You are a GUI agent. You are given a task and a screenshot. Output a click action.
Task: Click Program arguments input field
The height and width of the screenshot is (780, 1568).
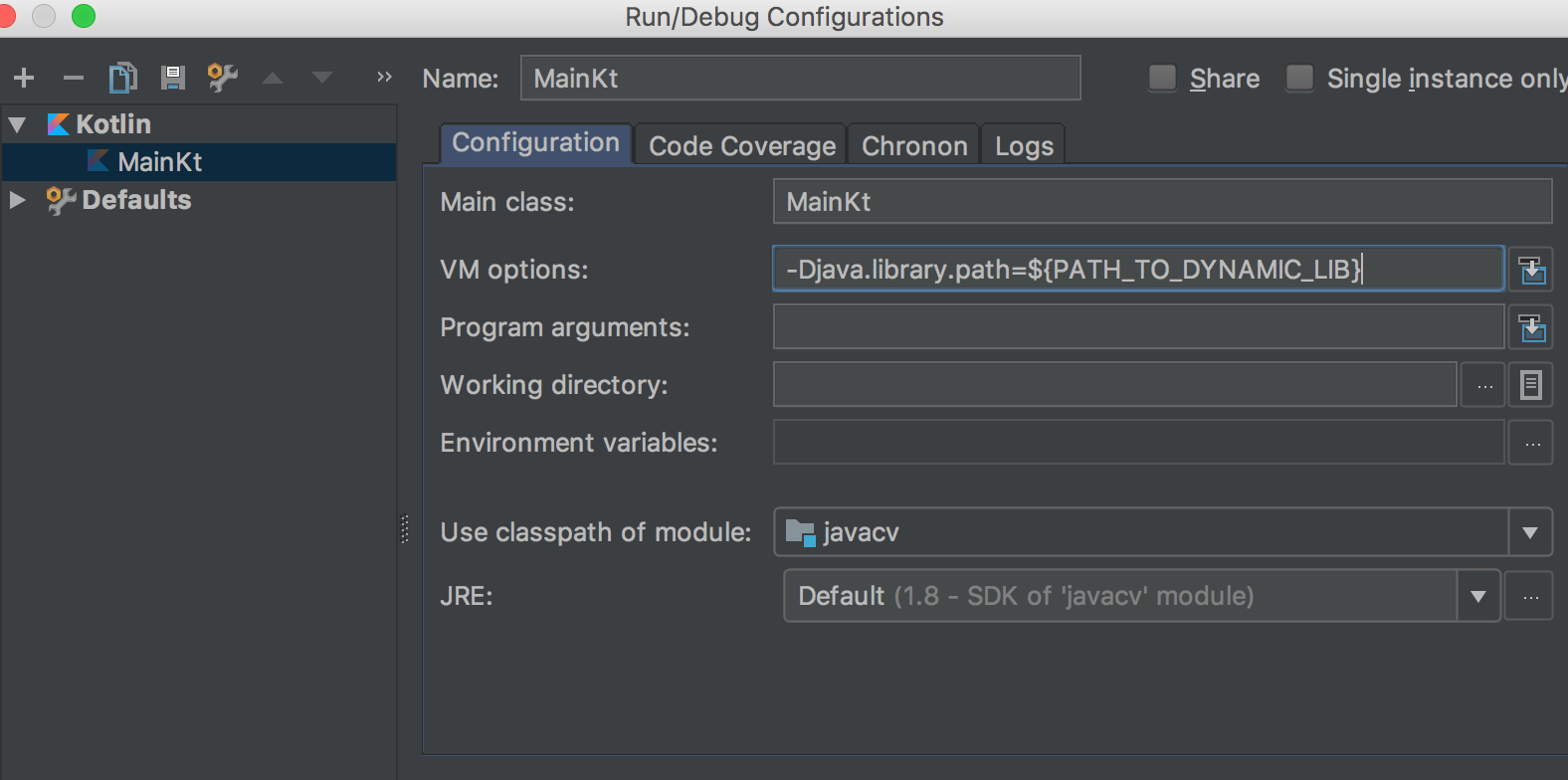[1138, 326]
